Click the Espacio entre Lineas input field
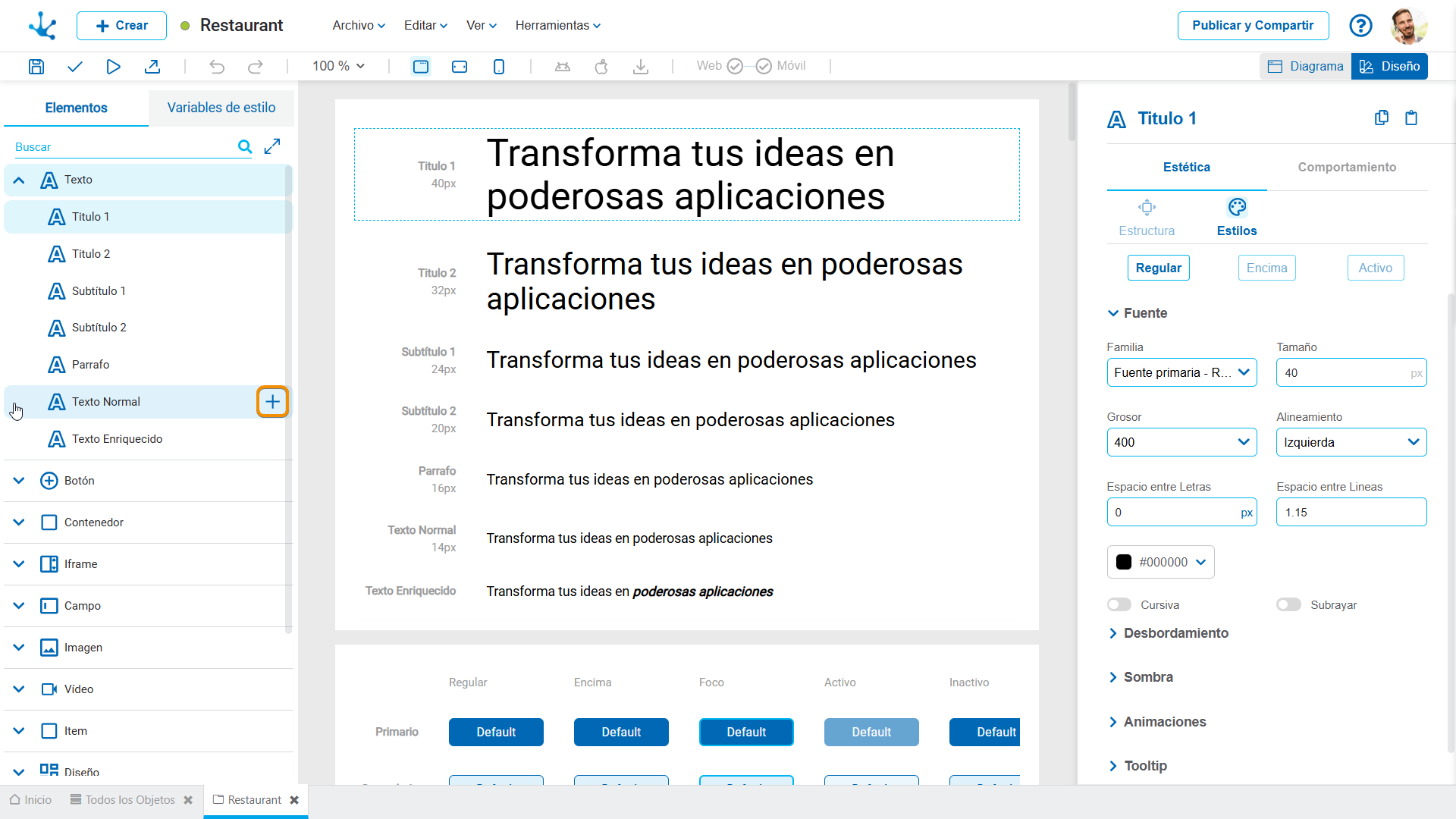 pyautogui.click(x=1350, y=513)
